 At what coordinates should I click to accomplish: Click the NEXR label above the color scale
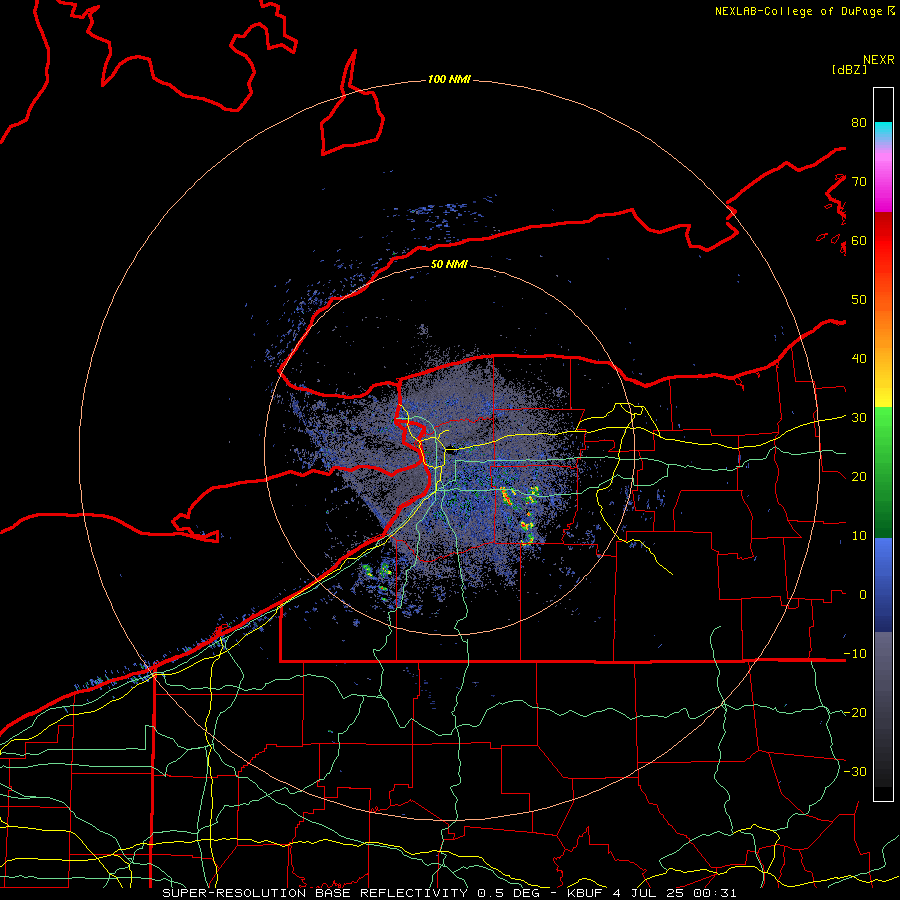(879, 60)
